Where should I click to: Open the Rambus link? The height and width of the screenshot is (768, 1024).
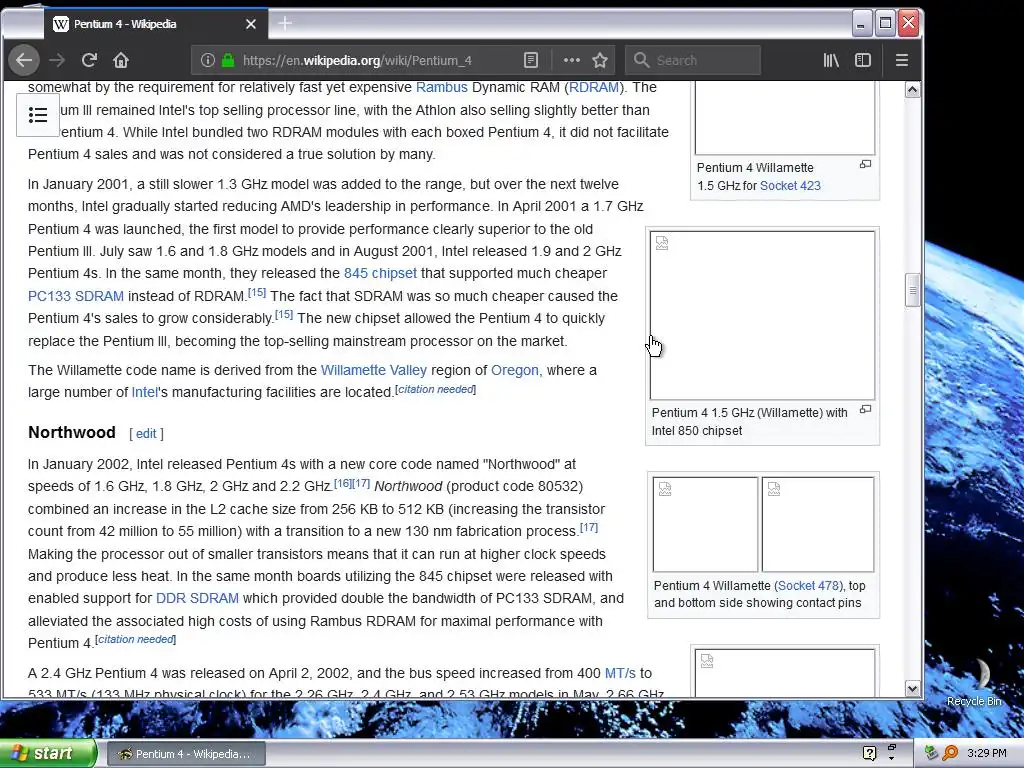click(x=441, y=87)
